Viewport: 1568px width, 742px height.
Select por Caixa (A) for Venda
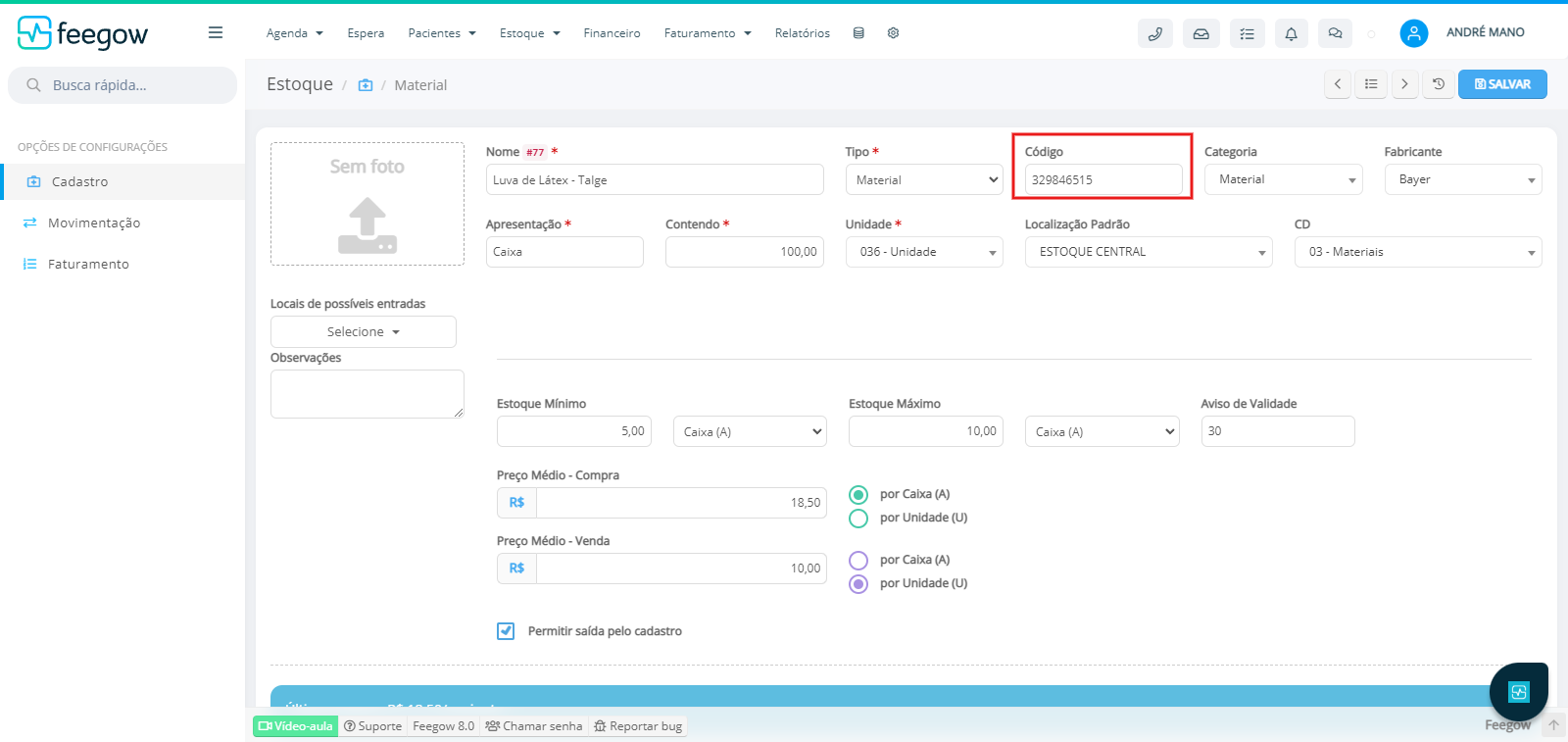coord(858,561)
